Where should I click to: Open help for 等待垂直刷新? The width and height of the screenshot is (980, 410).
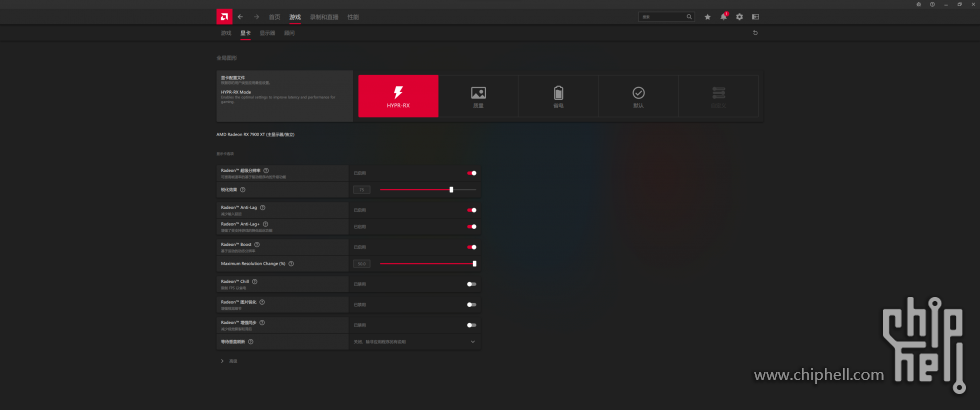[x=251, y=342]
